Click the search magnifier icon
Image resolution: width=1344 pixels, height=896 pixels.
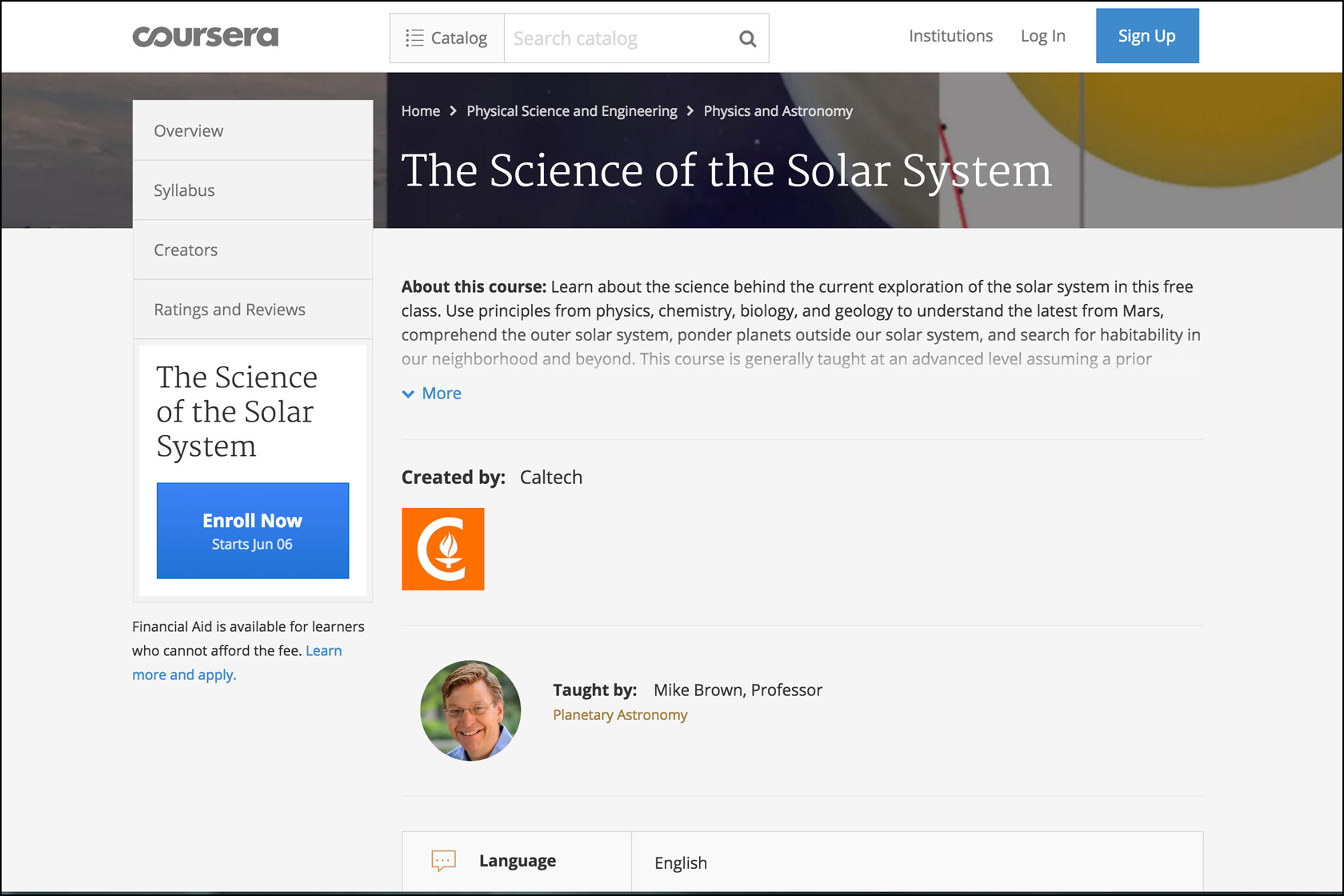[747, 38]
